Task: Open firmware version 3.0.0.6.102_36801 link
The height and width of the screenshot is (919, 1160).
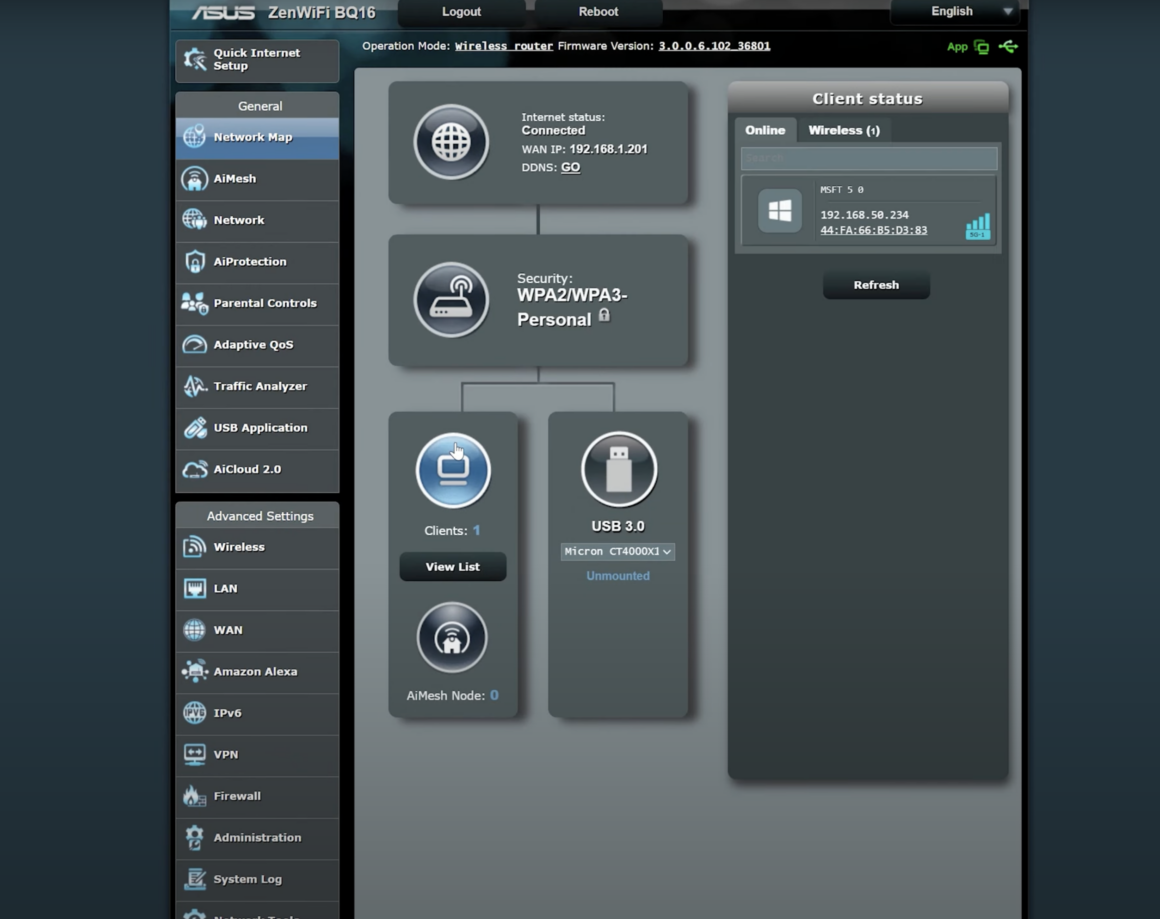Action: coord(715,46)
